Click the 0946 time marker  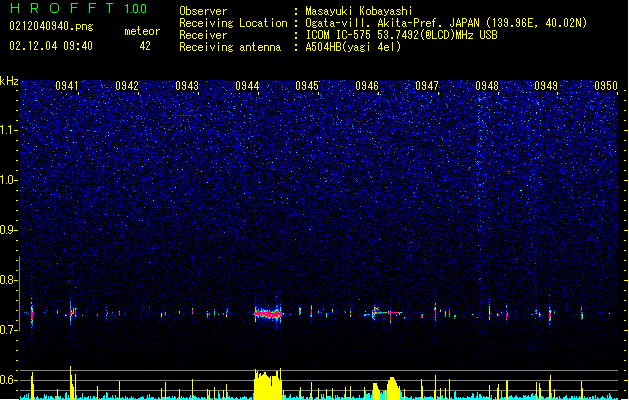point(367,86)
